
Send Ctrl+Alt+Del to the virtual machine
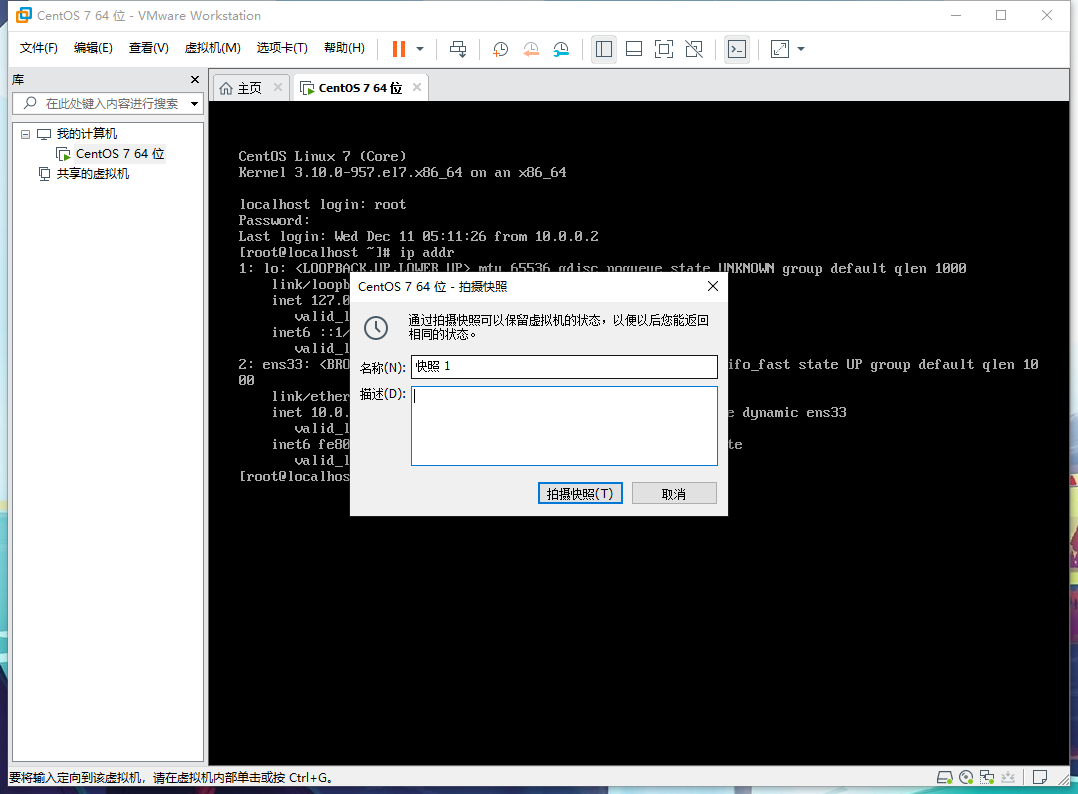click(458, 49)
